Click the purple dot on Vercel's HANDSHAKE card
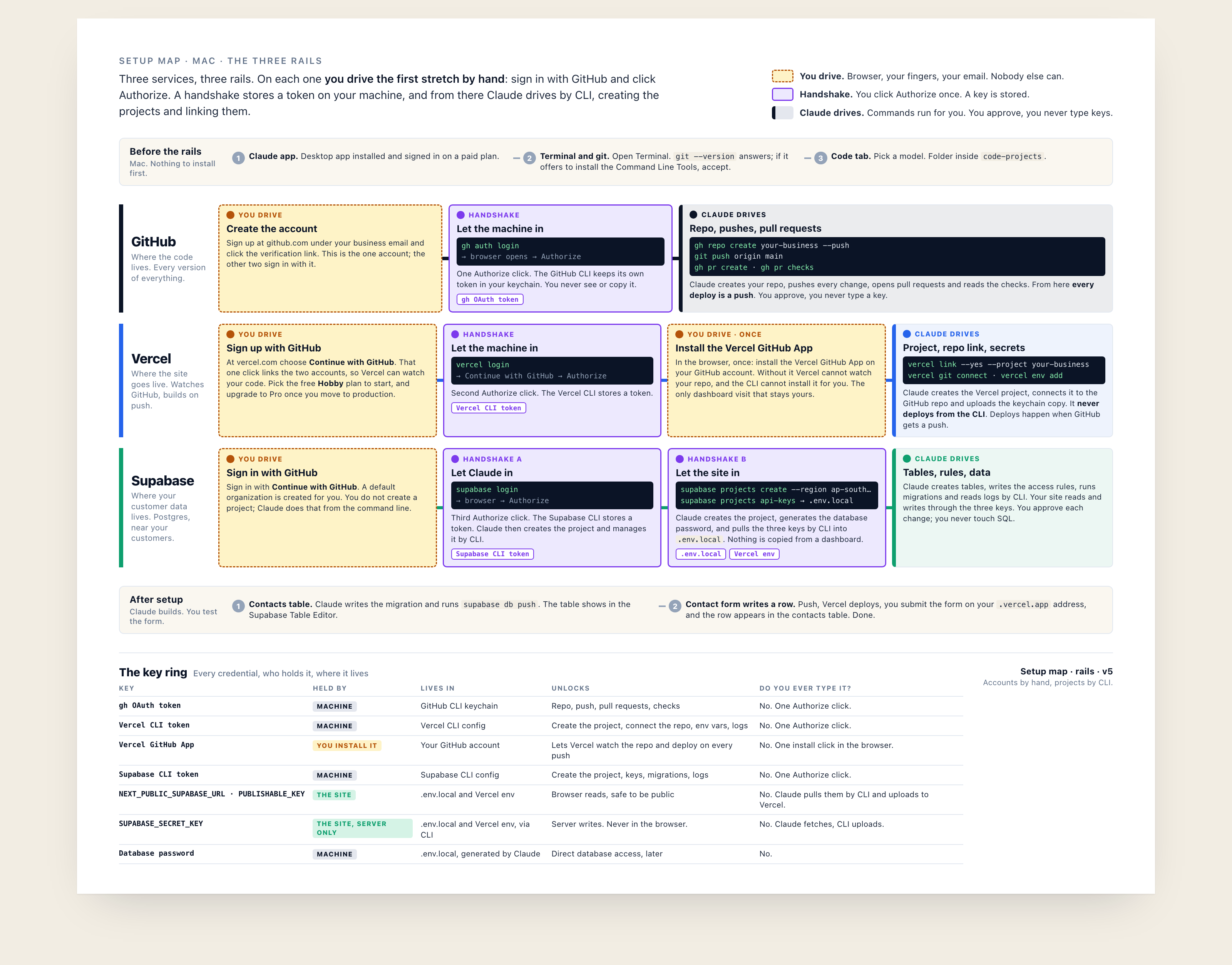The height and width of the screenshot is (965, 1232). point(455,334)
